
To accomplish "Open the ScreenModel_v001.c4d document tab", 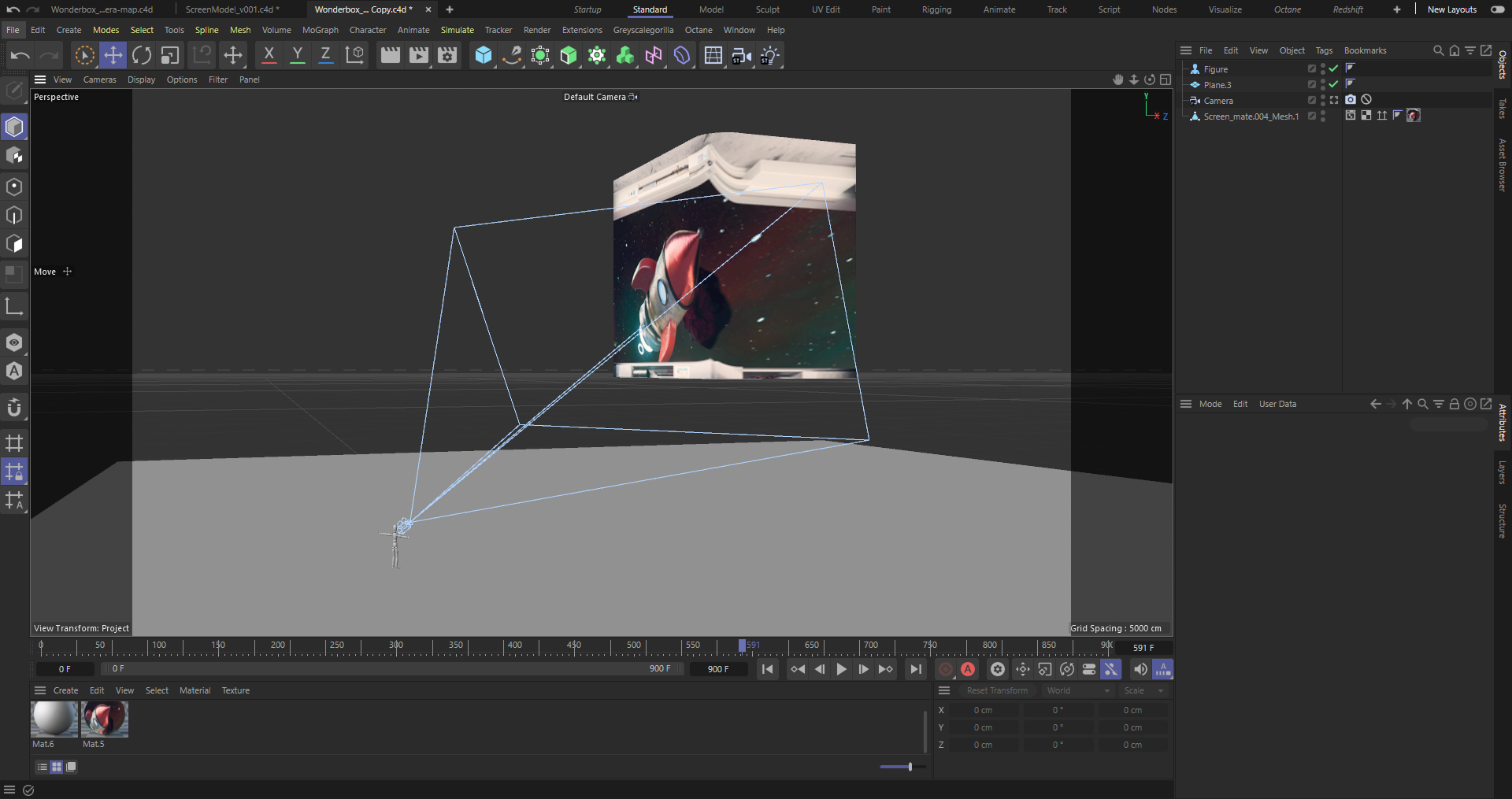I will (x=232, y=9).
